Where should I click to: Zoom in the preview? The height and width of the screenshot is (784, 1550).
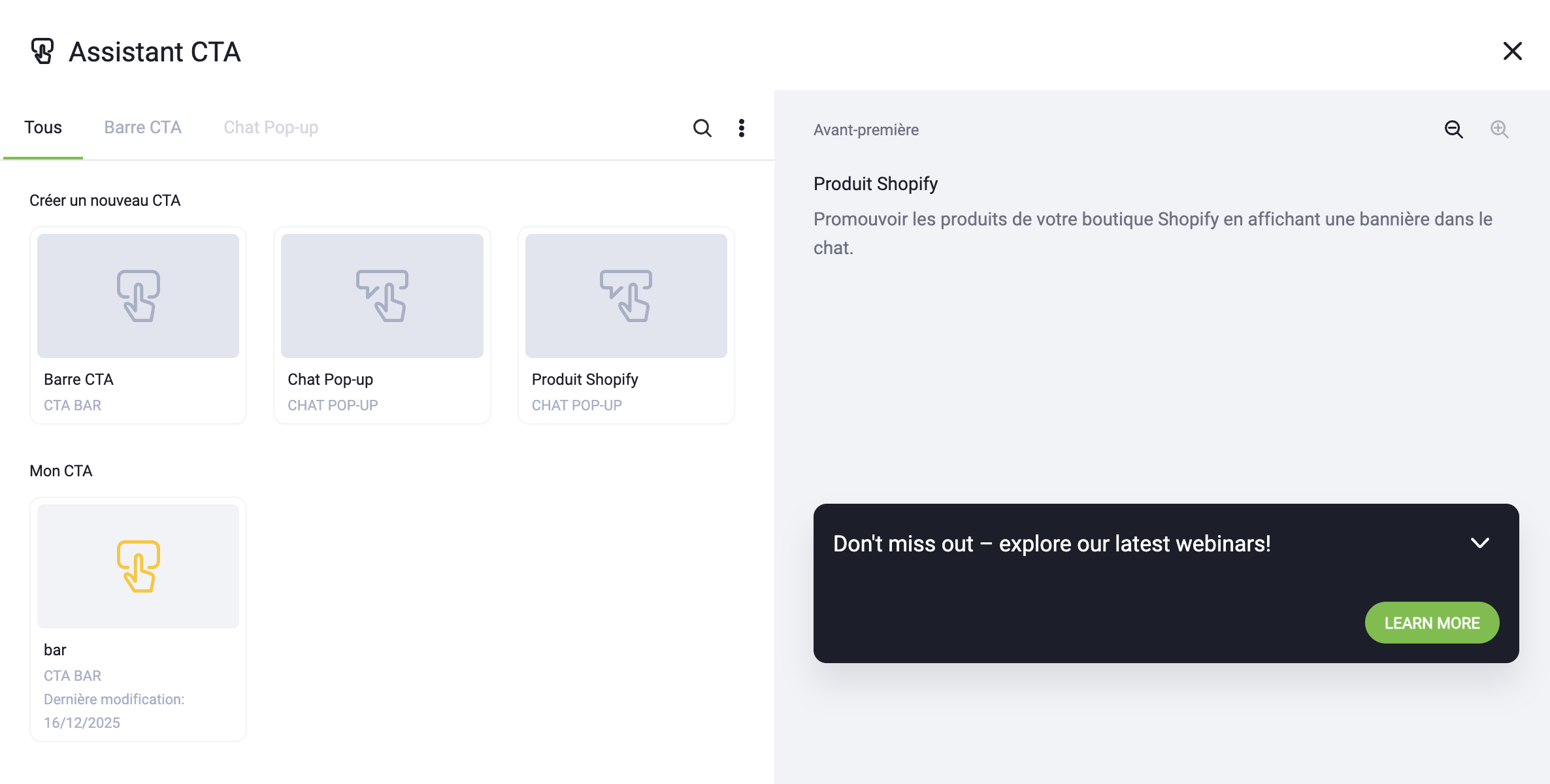point(1499,129)
